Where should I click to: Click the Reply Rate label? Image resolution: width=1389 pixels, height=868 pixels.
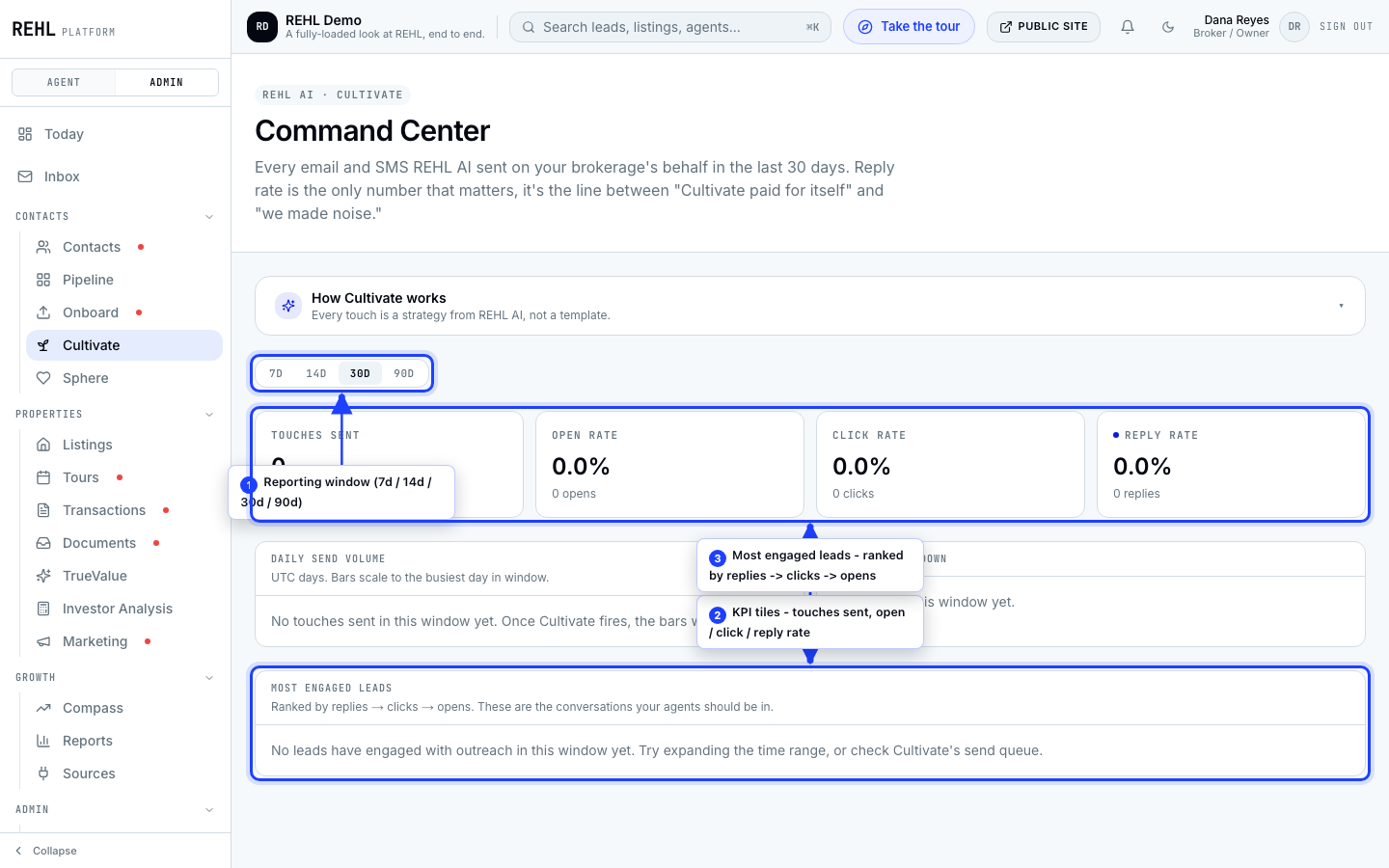[1161, 436]
